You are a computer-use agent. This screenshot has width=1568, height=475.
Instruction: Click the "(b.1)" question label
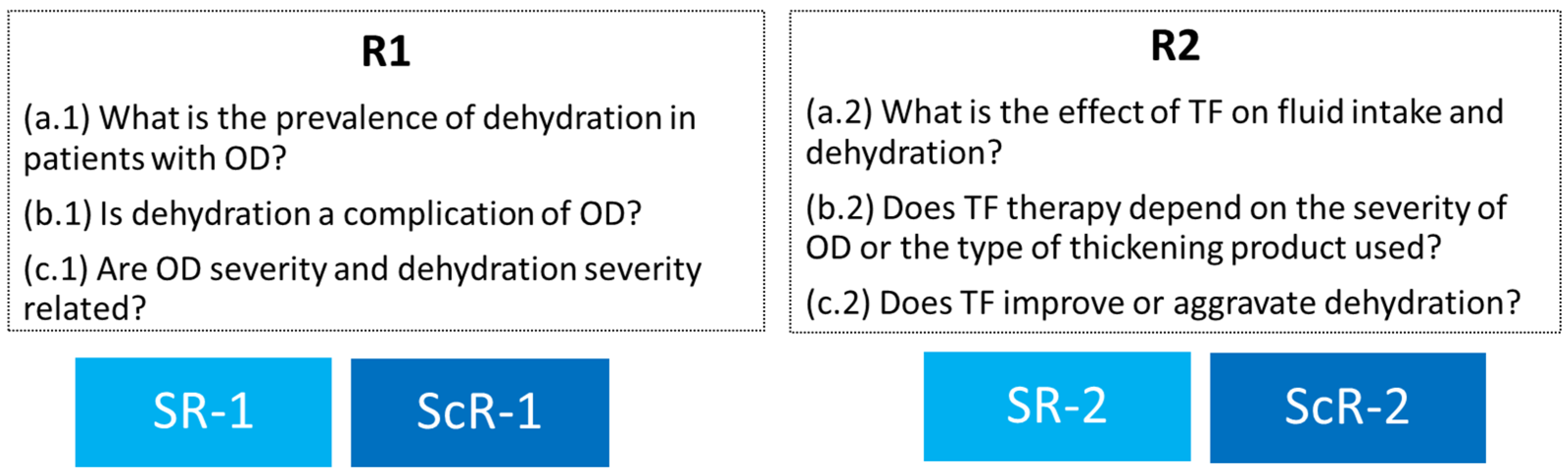click(57, 213)
